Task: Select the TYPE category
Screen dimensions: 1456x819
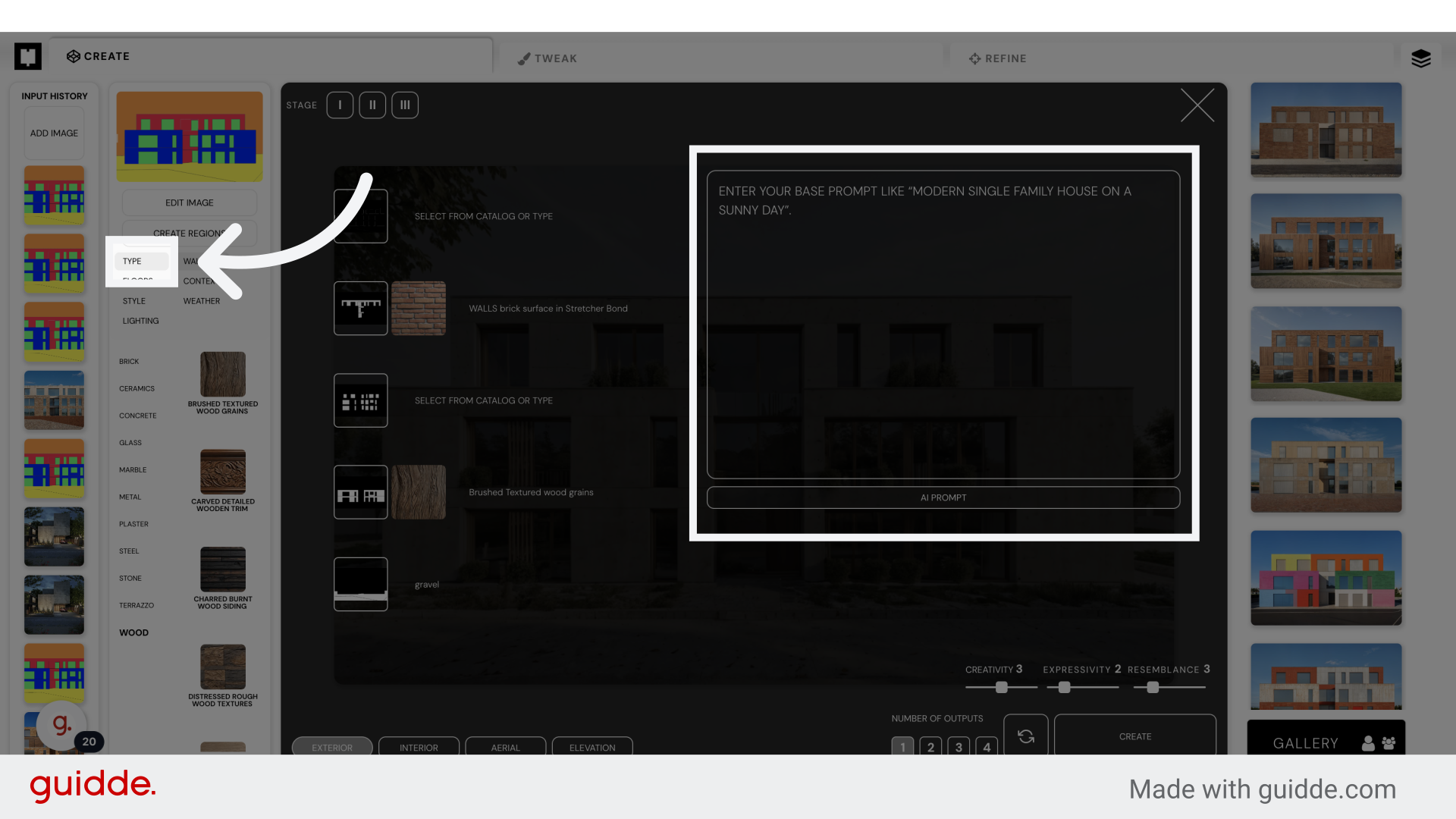Action: (141, 261)
